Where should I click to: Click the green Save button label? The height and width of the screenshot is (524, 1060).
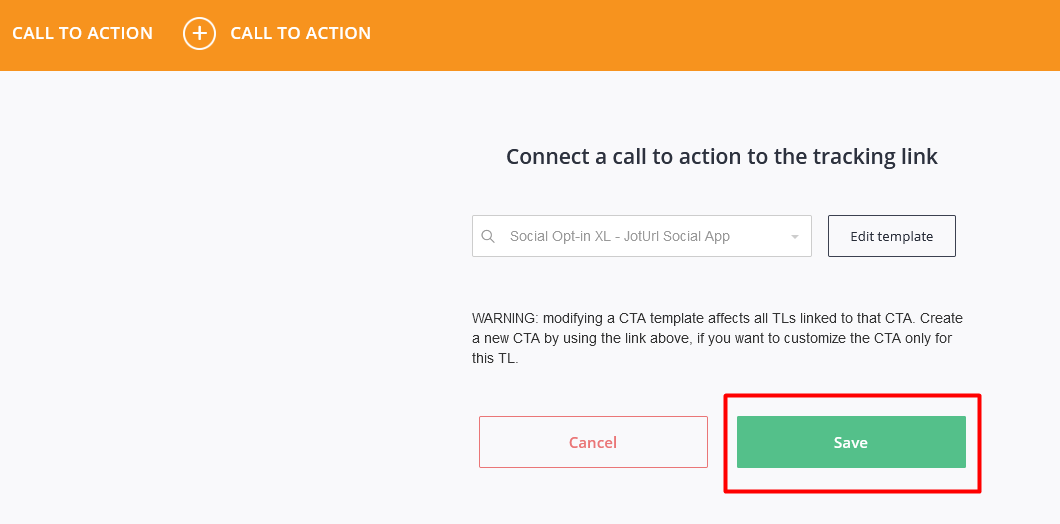850,443
